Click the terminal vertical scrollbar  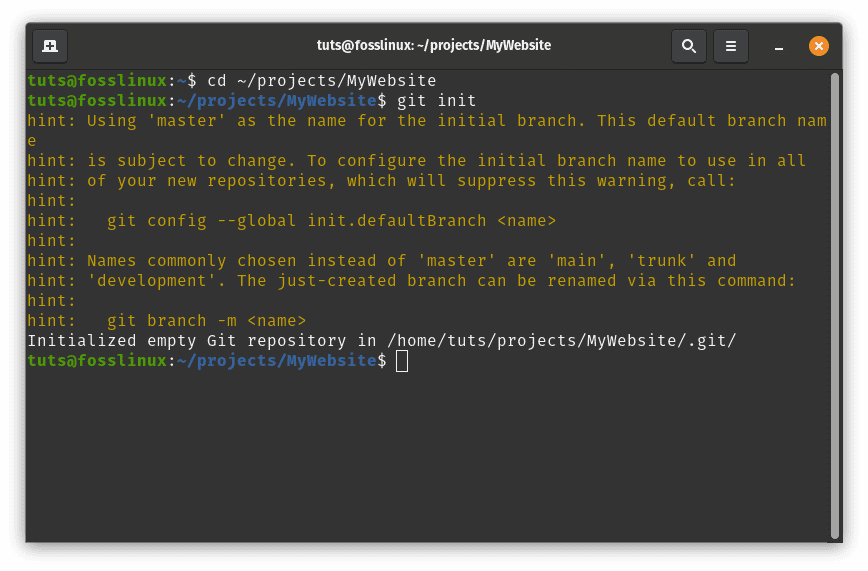coord(835,306)
